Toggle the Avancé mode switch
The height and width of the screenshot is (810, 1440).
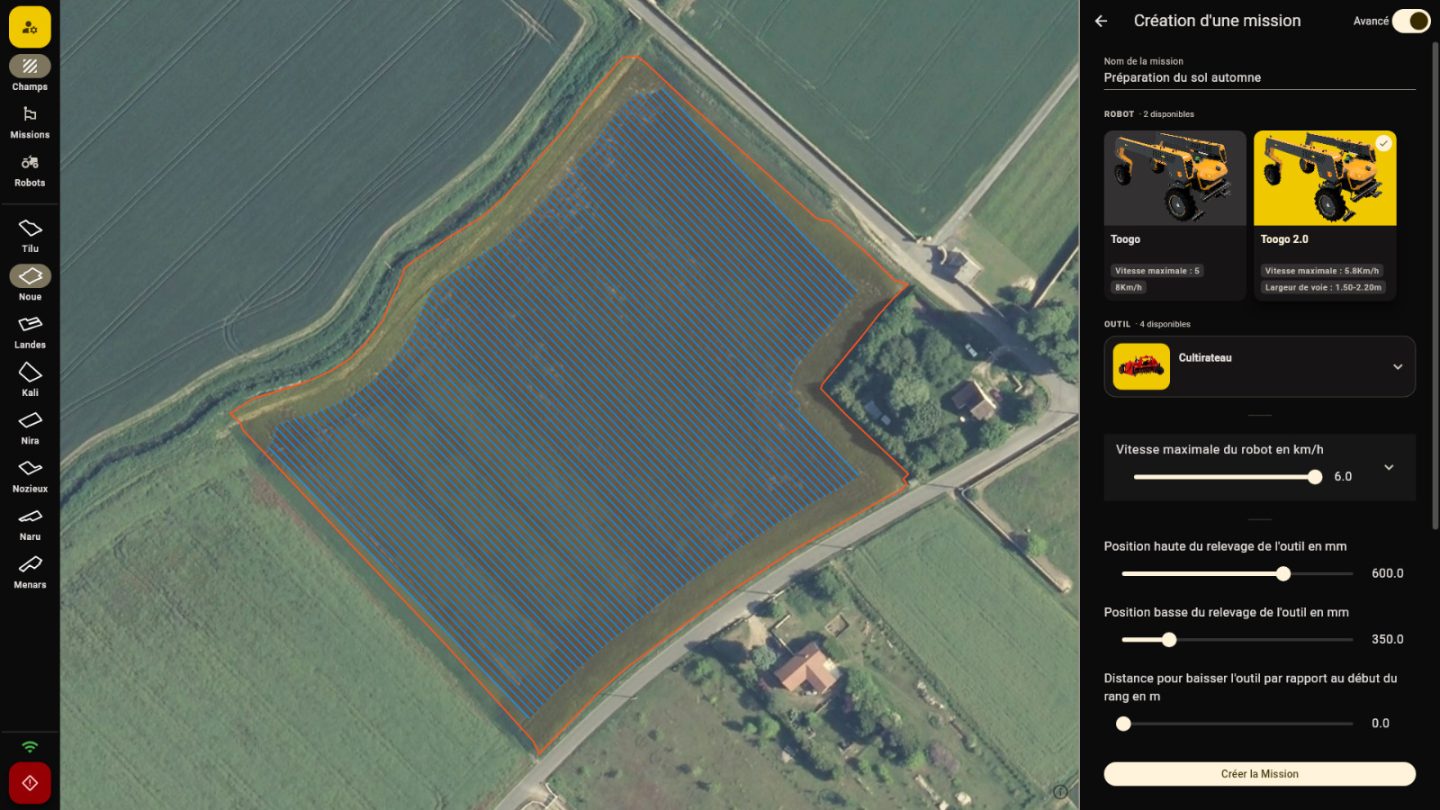[x=1411, y=21]
